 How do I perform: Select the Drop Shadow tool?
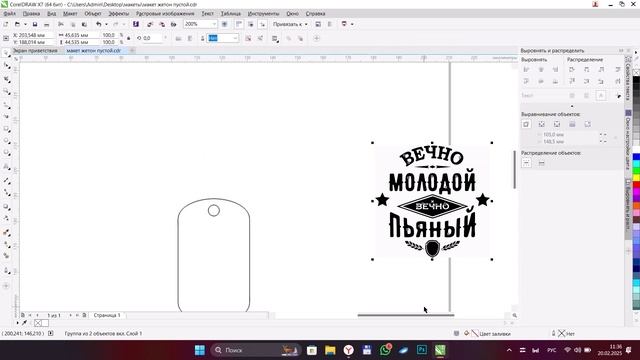pos(6,207)
